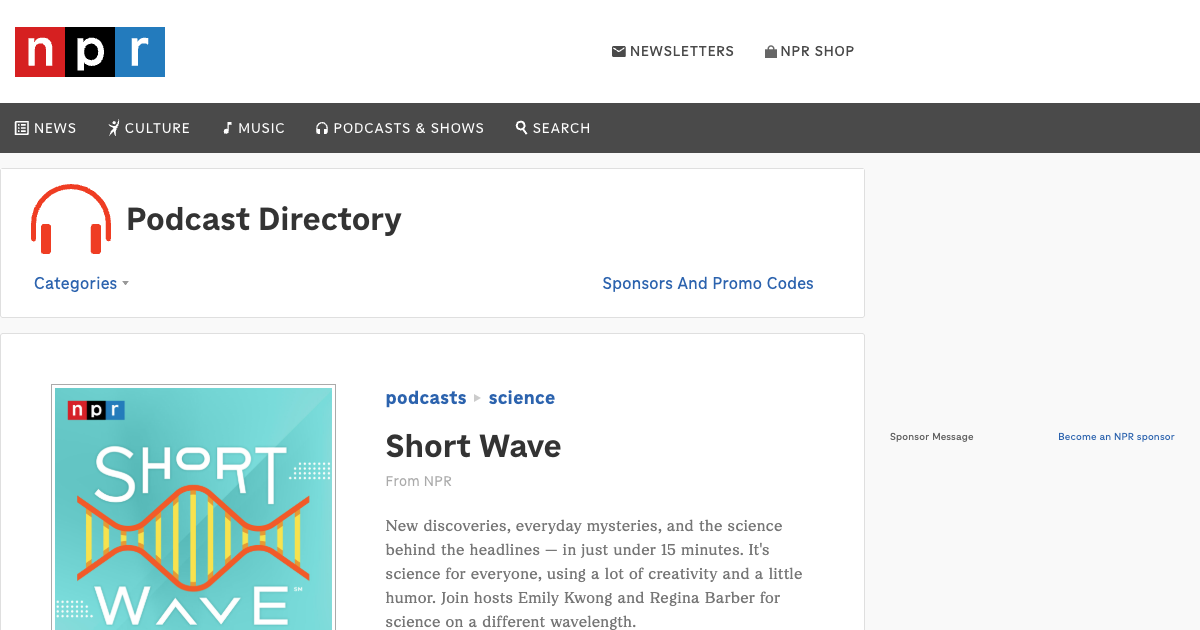This screenshot has height=630, width=1200.
Task: Navigate to the science breadcrumb
Action: [x=521, y=397]
